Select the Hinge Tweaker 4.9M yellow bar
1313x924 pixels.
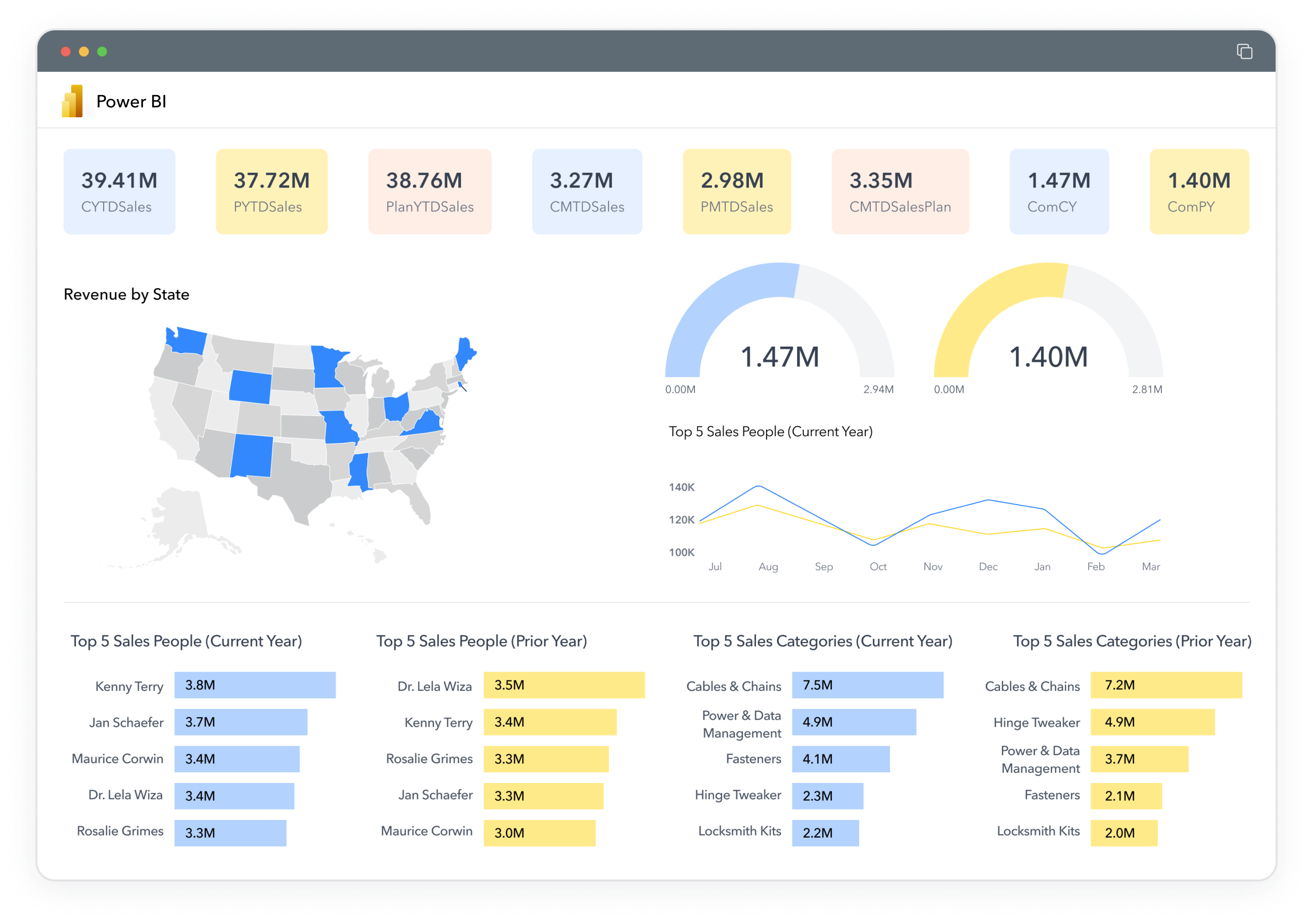click(1153, 722)
